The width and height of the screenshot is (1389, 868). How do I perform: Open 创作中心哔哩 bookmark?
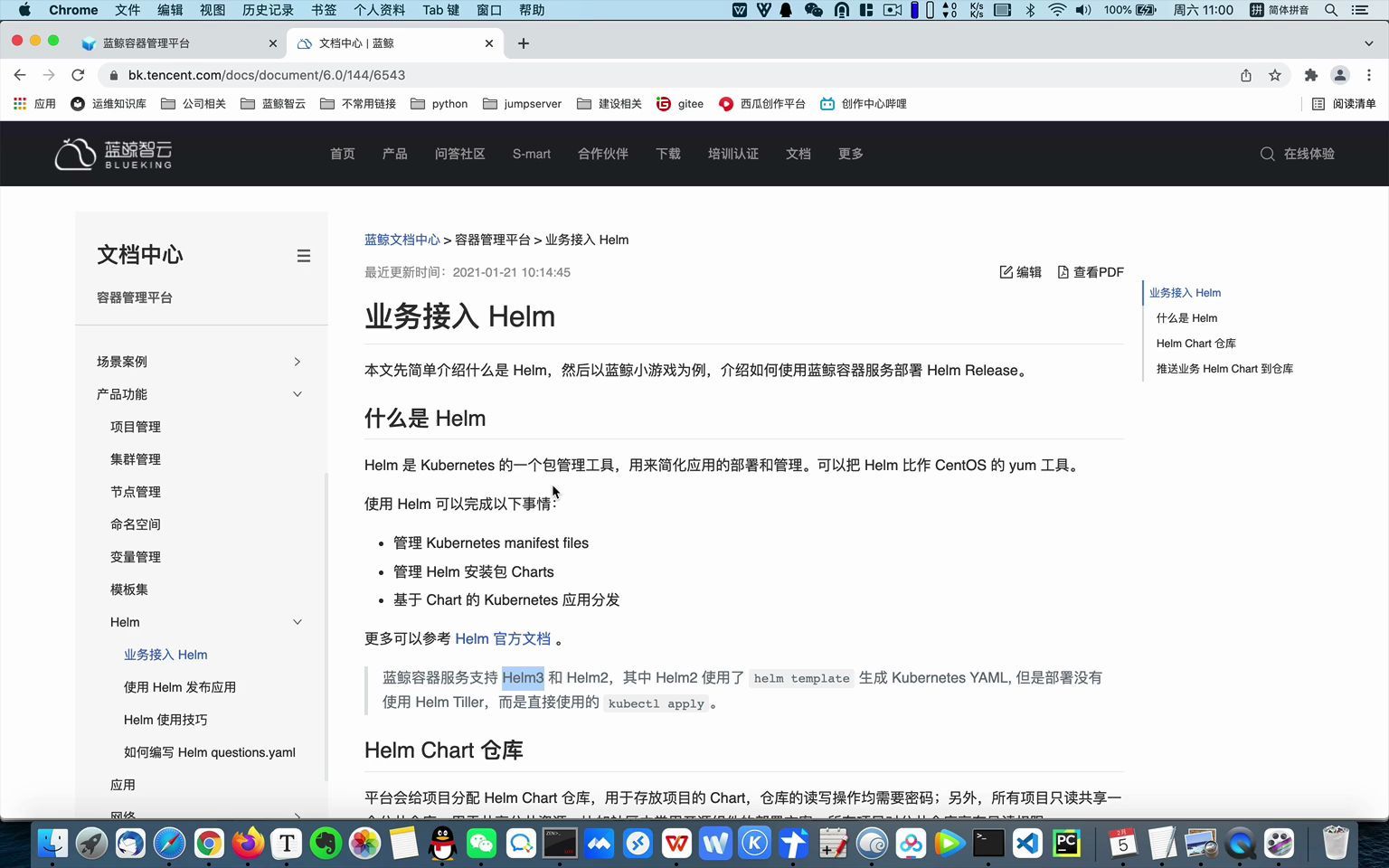864,104
